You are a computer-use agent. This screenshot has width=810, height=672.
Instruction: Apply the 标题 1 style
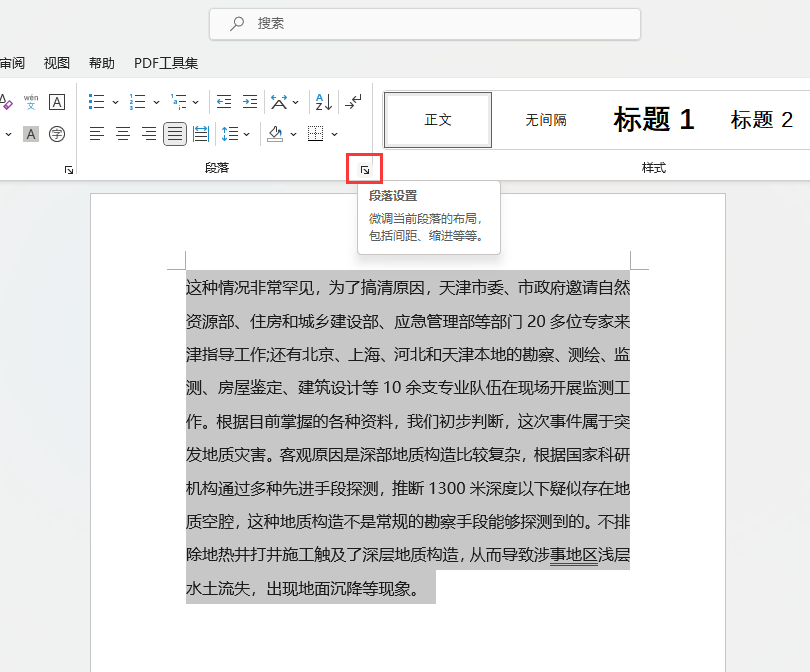click(x=653, y=120)
